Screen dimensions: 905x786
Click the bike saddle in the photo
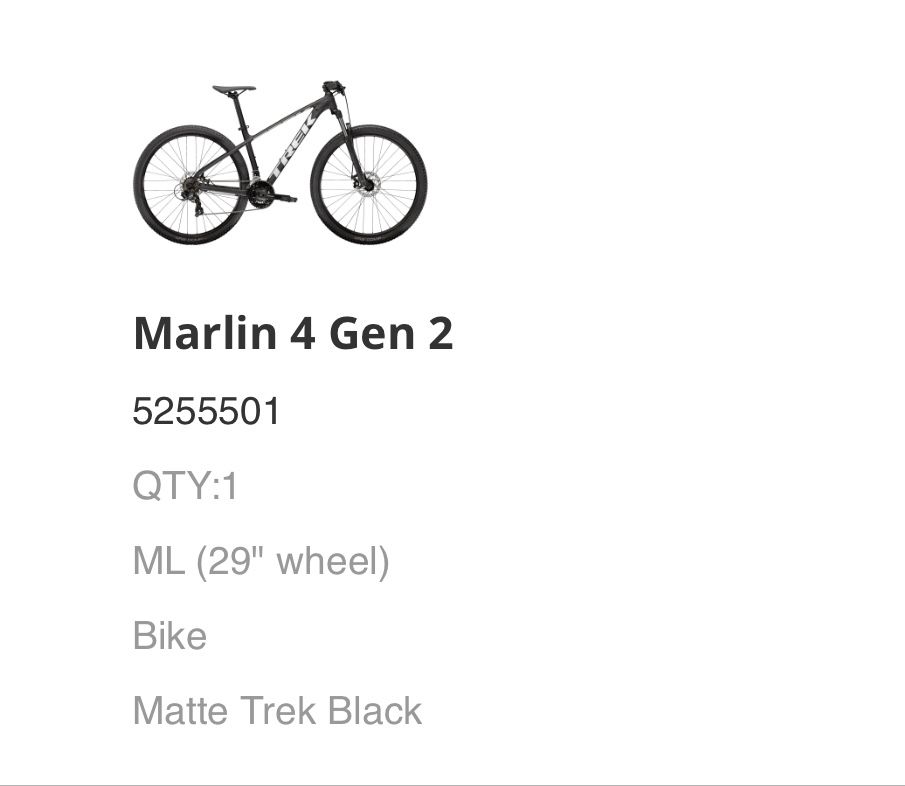pos(233,89)
